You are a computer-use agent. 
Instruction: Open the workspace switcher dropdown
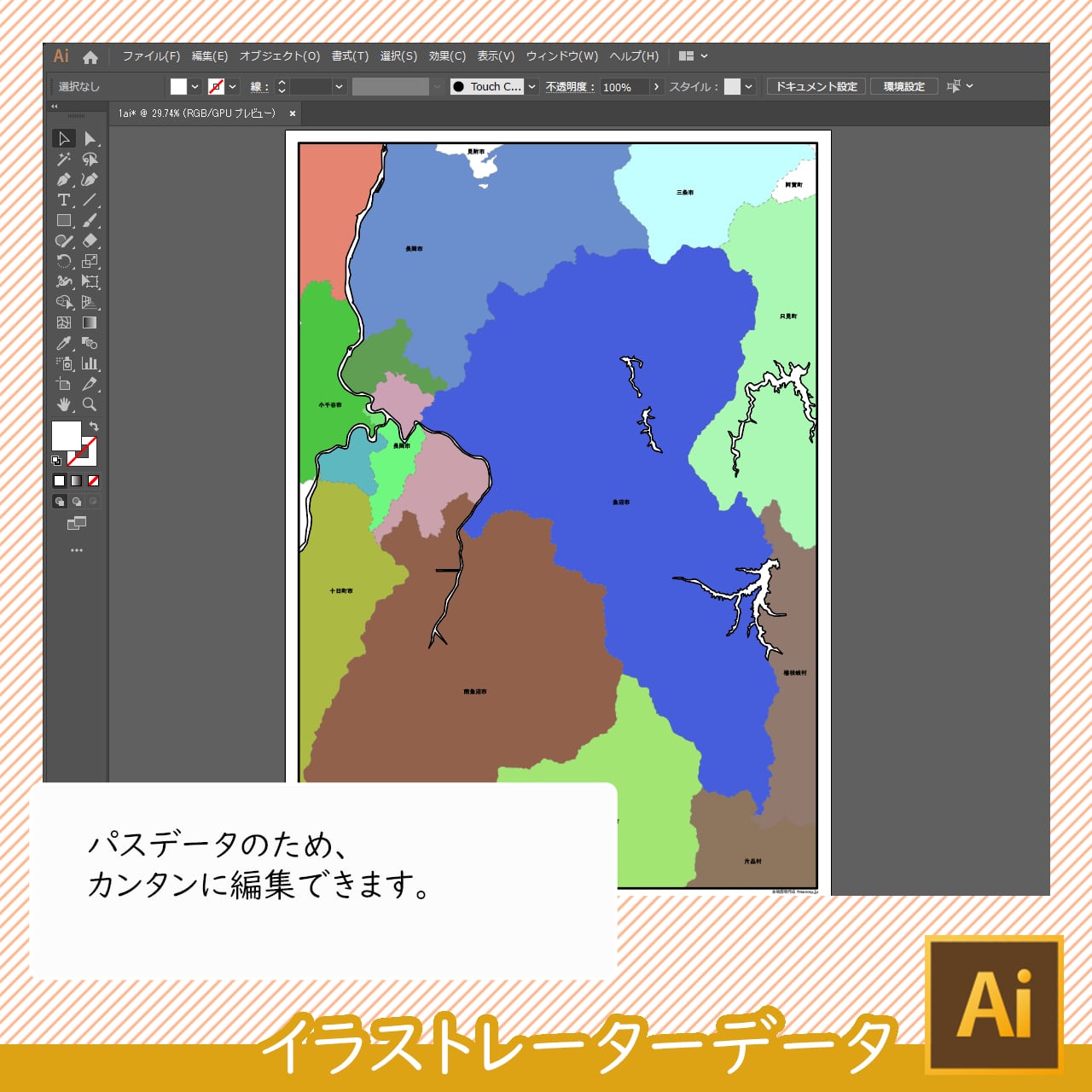pyautogui.click(x=693, y=56)
